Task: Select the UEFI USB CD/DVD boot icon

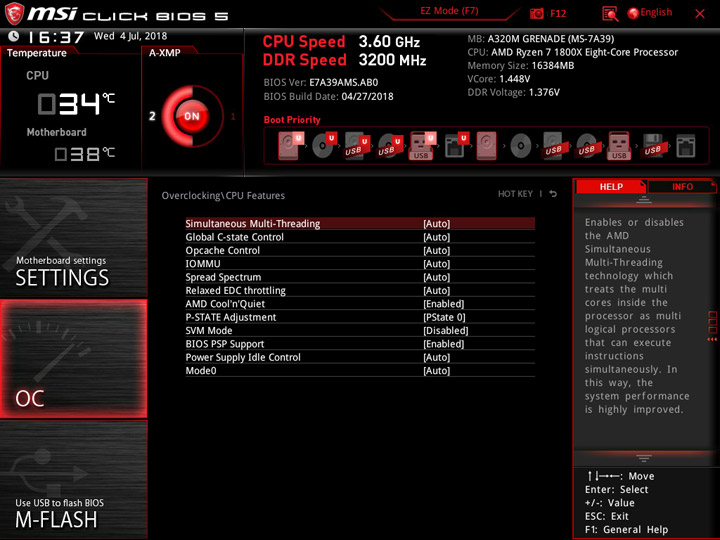Action: click(x=390, y=146)
